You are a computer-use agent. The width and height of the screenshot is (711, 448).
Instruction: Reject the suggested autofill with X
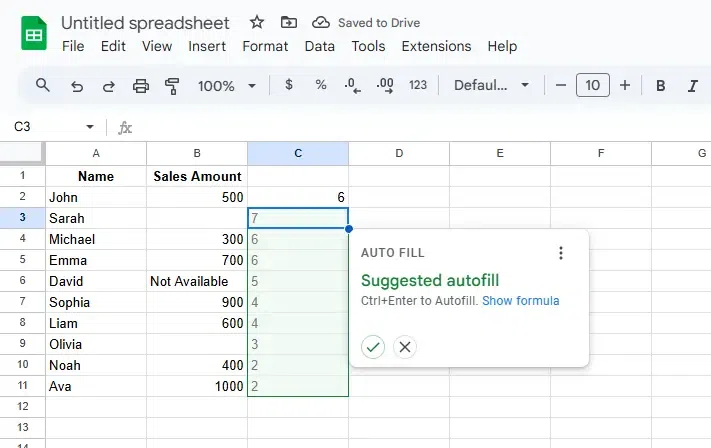coord(404,347)
